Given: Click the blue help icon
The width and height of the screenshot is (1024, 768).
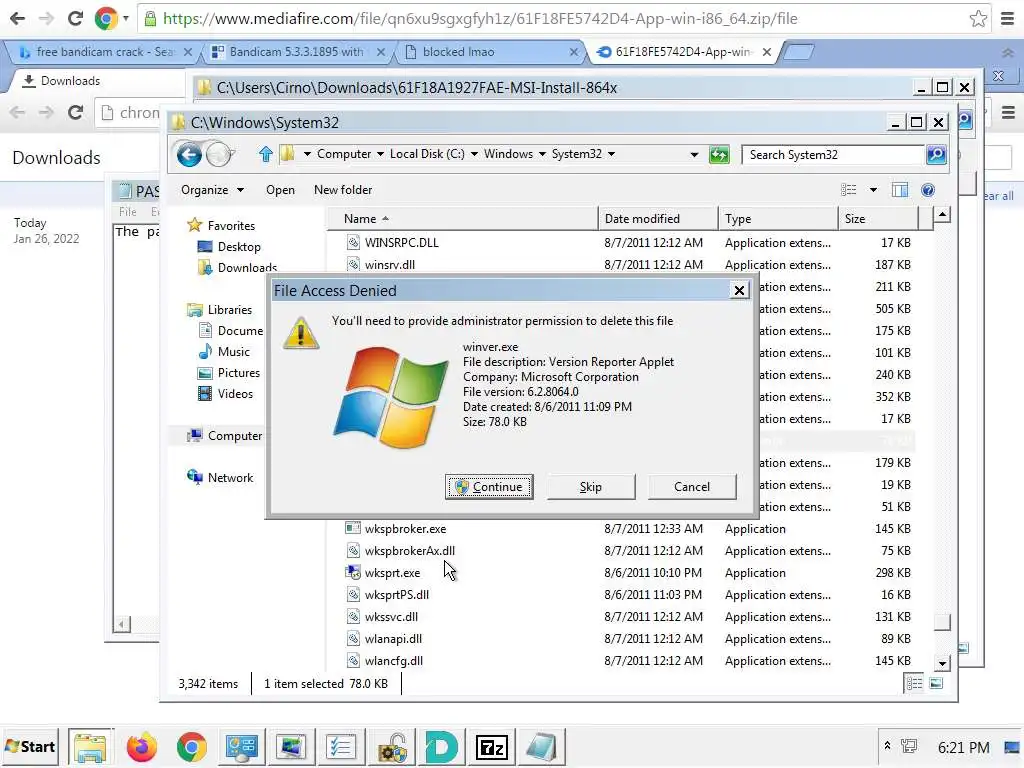Looking at the screenshot, I should click(927, 190).
